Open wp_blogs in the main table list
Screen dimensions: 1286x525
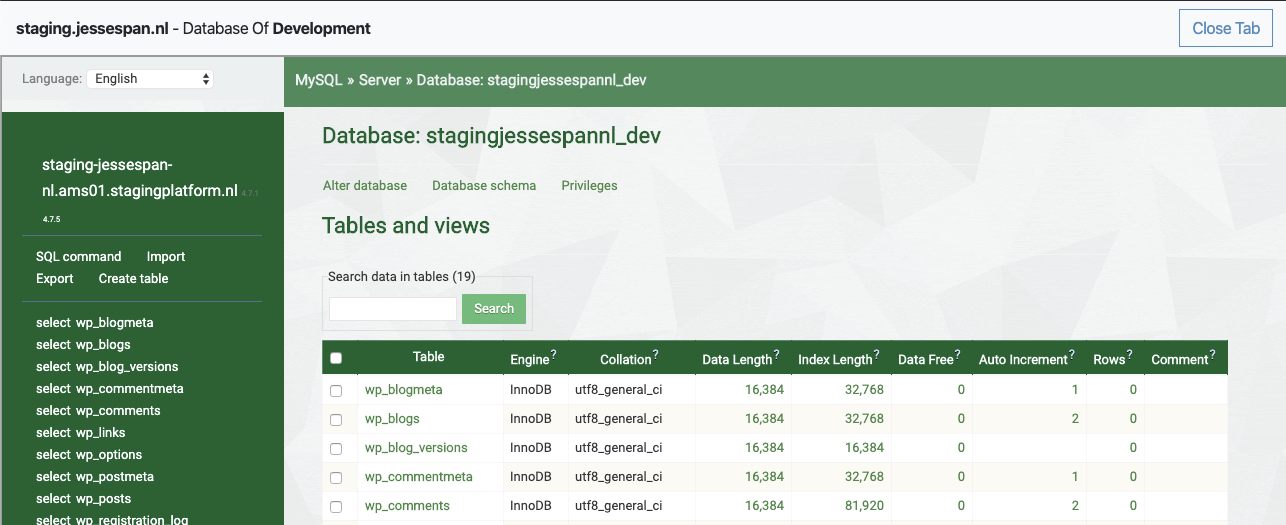(392, 419)
